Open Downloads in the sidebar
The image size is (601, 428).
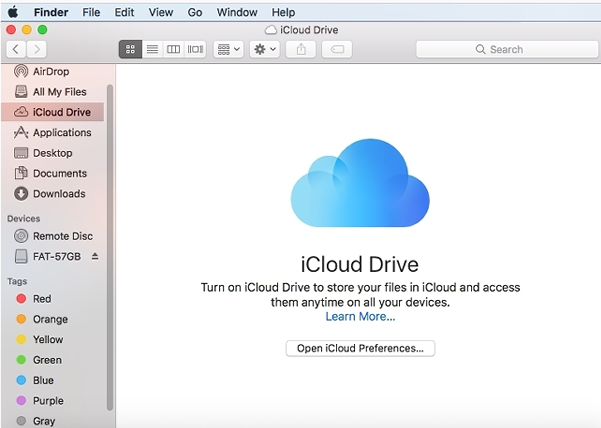coord(53,194)
